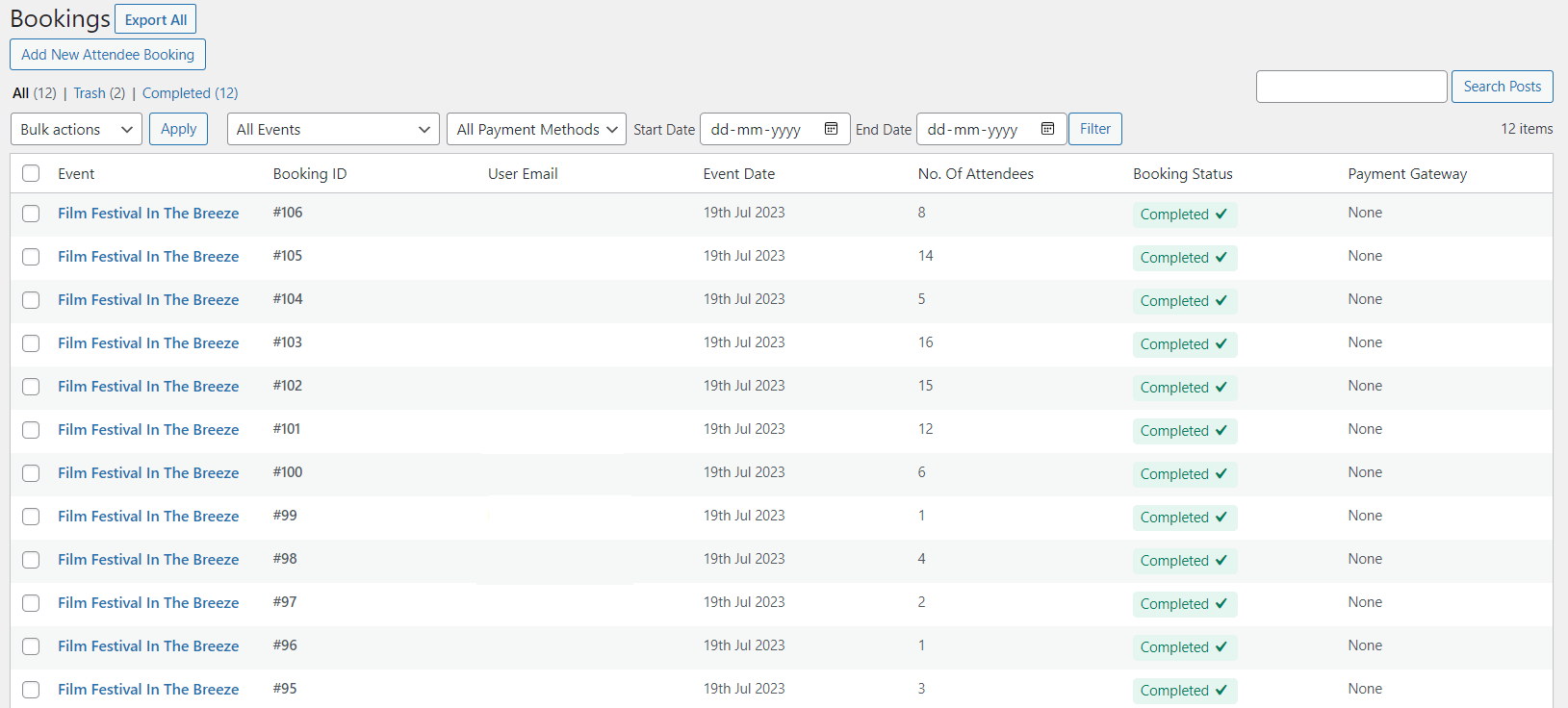
Task: Click the Export All button
Action: (155, 19)
